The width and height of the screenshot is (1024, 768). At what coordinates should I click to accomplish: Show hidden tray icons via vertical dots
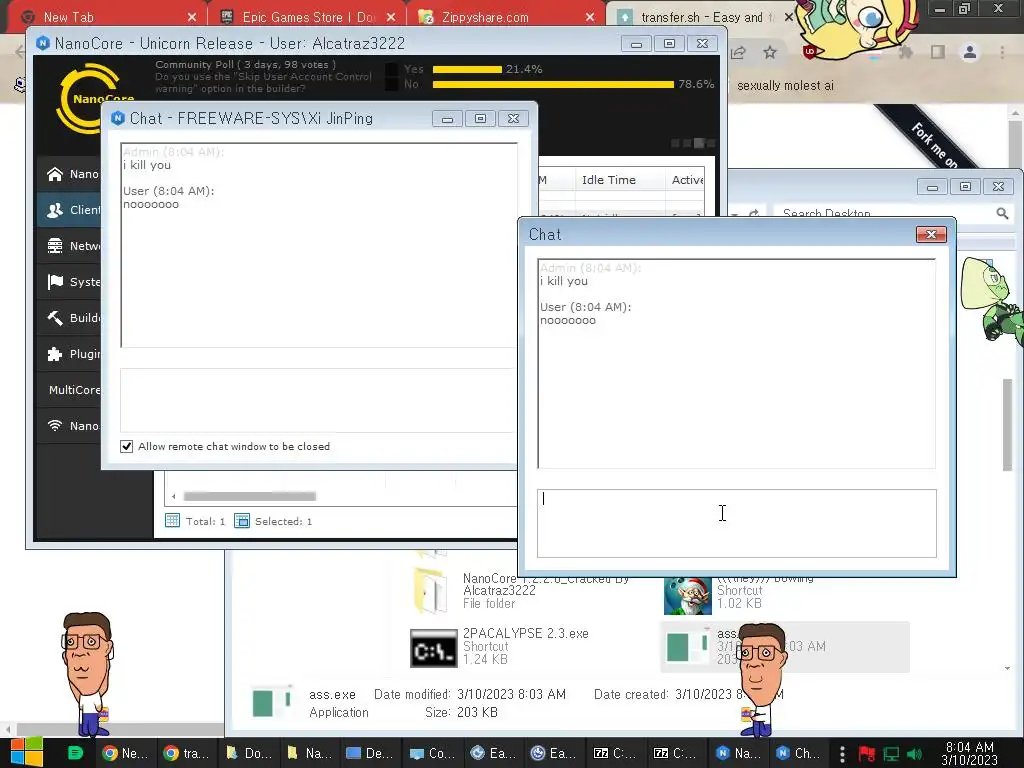842,754
